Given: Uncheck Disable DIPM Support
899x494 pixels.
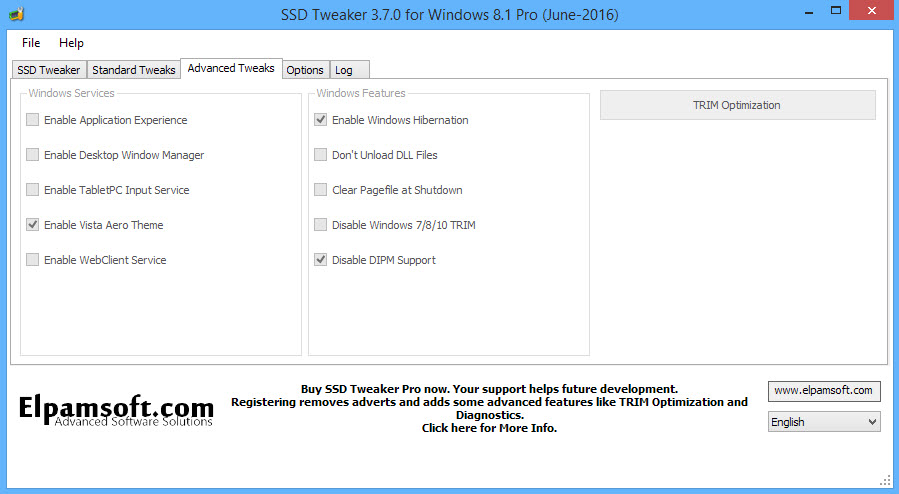Looking at the screenshot, I should click(x=321, y=260).
